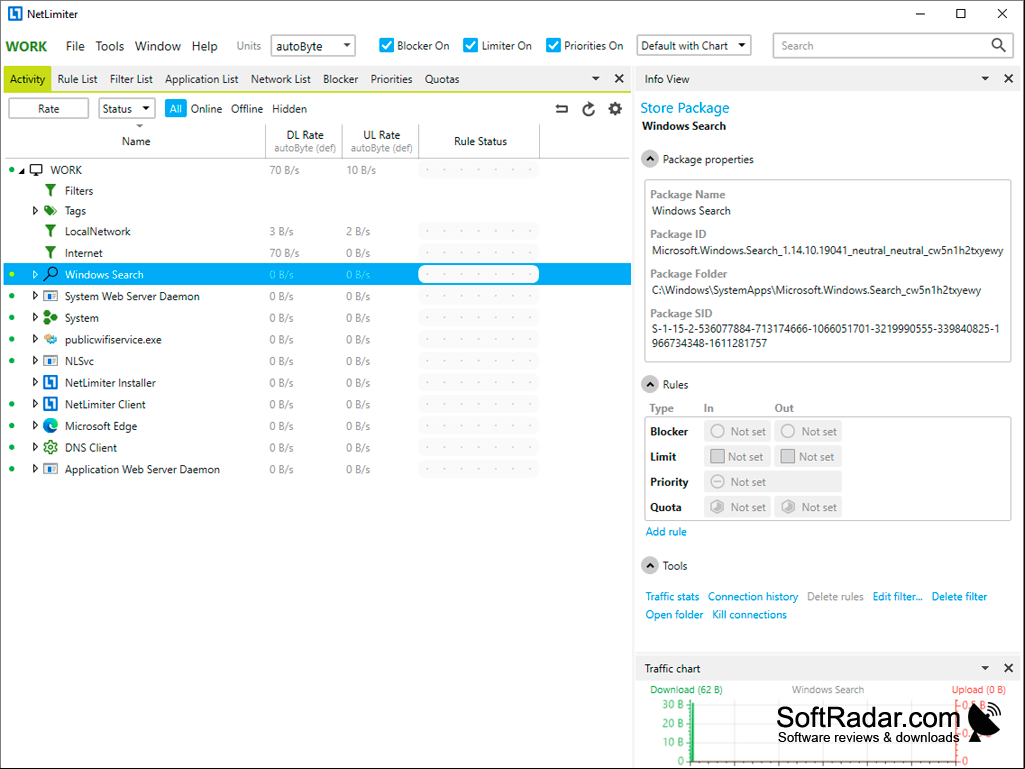
Task: Show only Online items filter
Action: pos(206,109)
